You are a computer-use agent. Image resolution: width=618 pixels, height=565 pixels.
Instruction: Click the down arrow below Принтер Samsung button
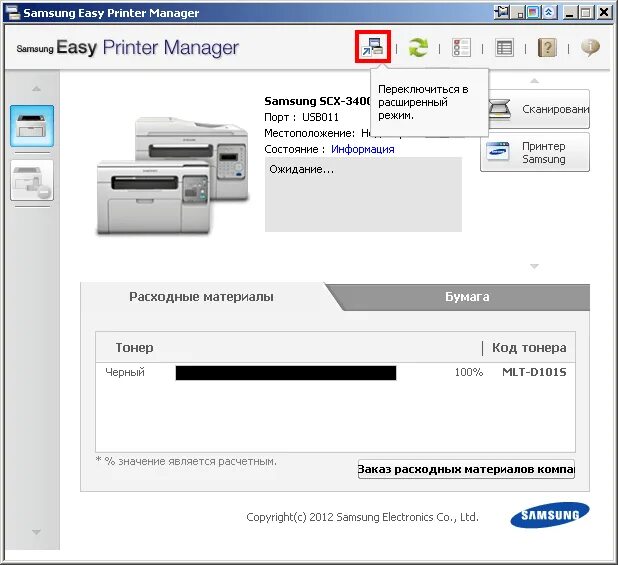pyautogui.click(x=534, y=266)
